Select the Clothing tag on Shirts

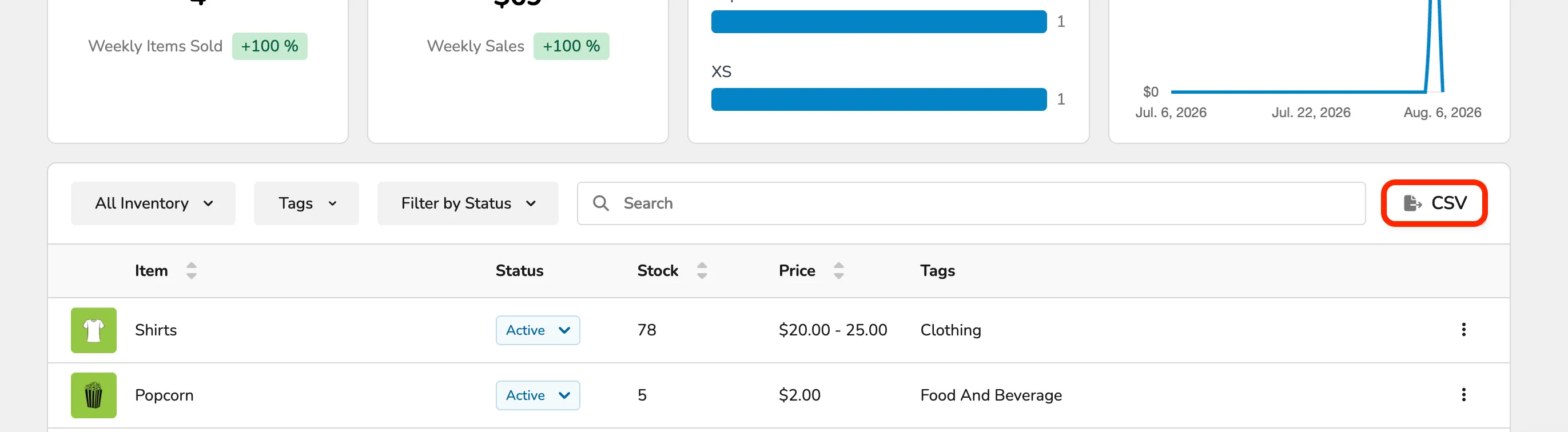(951, 330)
